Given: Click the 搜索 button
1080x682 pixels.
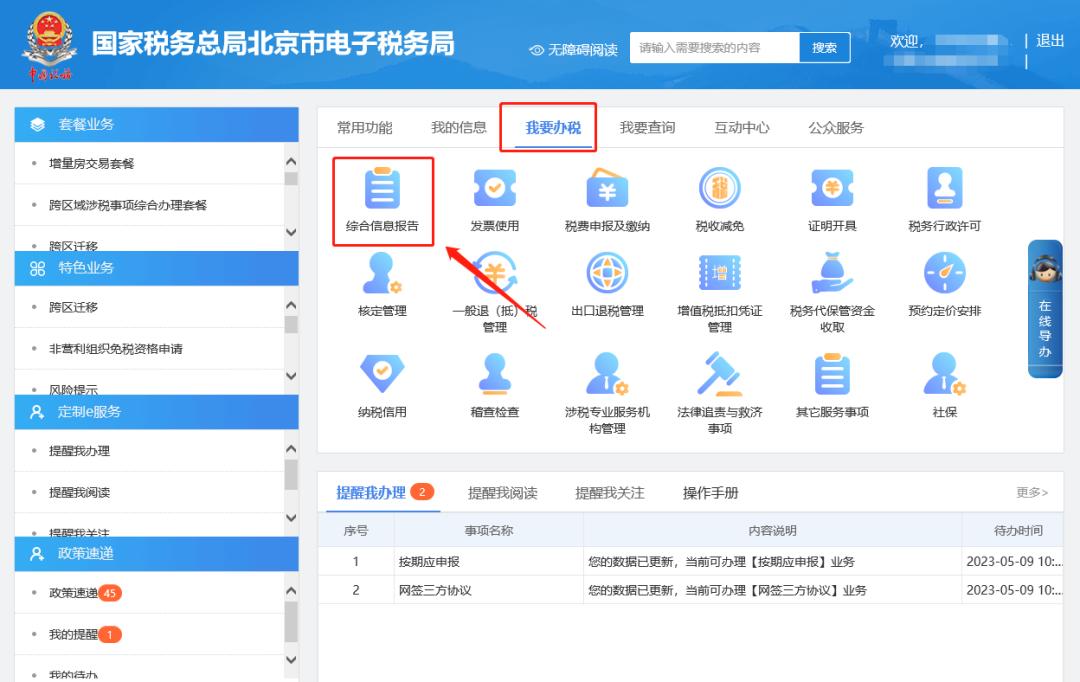Looking at the screenshot, I should [824, 48].
